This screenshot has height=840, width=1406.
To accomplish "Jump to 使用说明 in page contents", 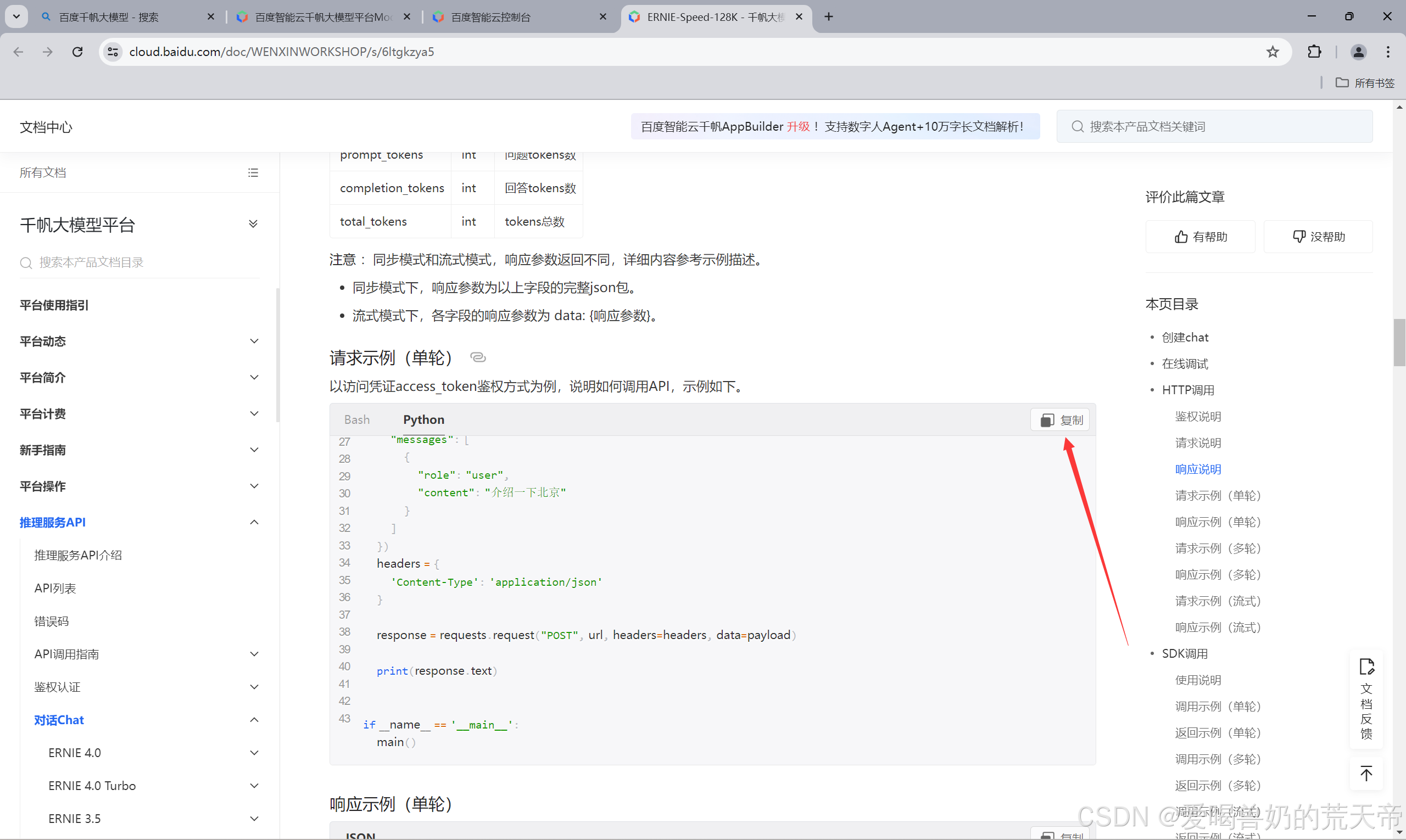I will 1198,680.
